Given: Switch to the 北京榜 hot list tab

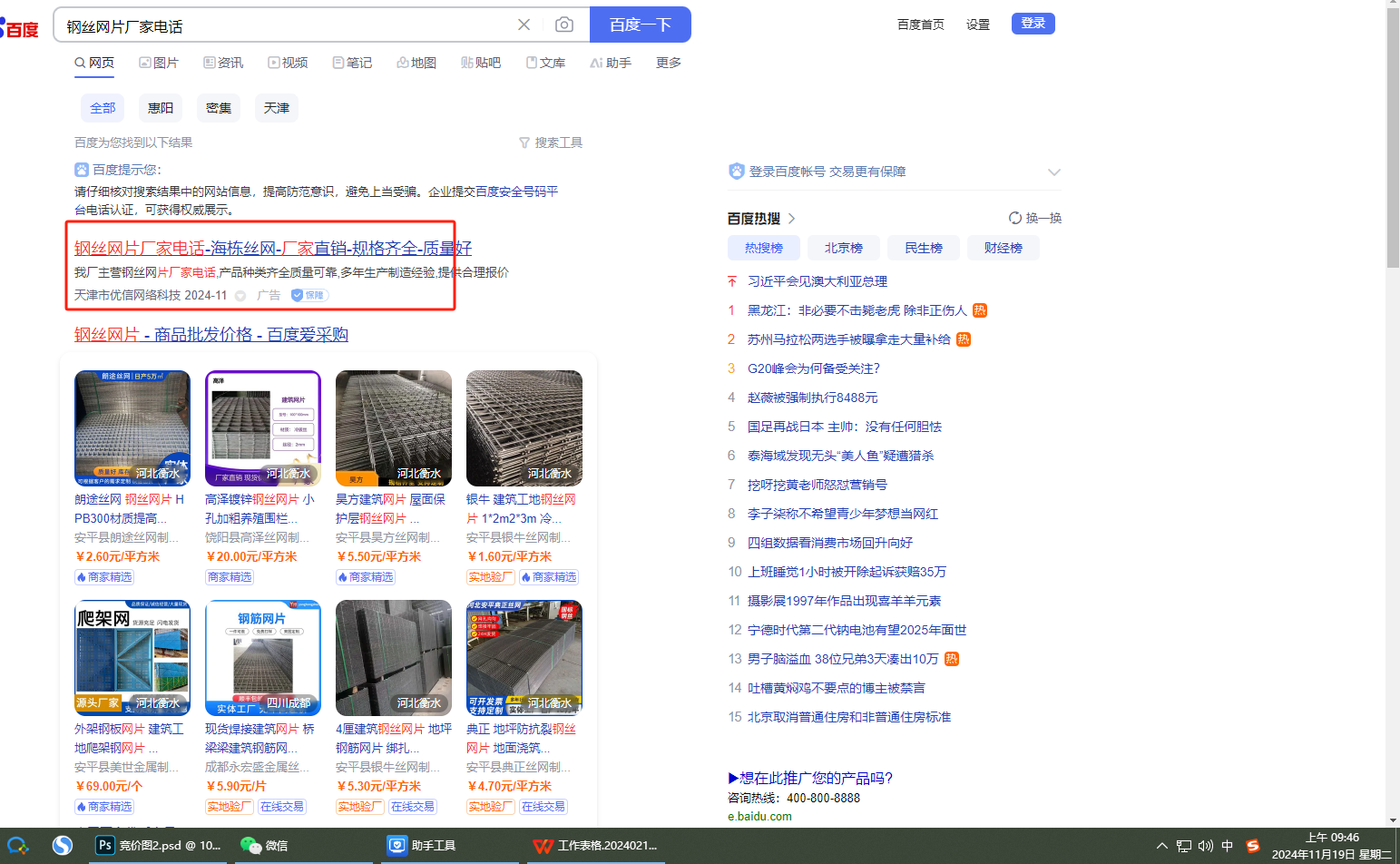Looking at the screenshot, I should [844, 248].
